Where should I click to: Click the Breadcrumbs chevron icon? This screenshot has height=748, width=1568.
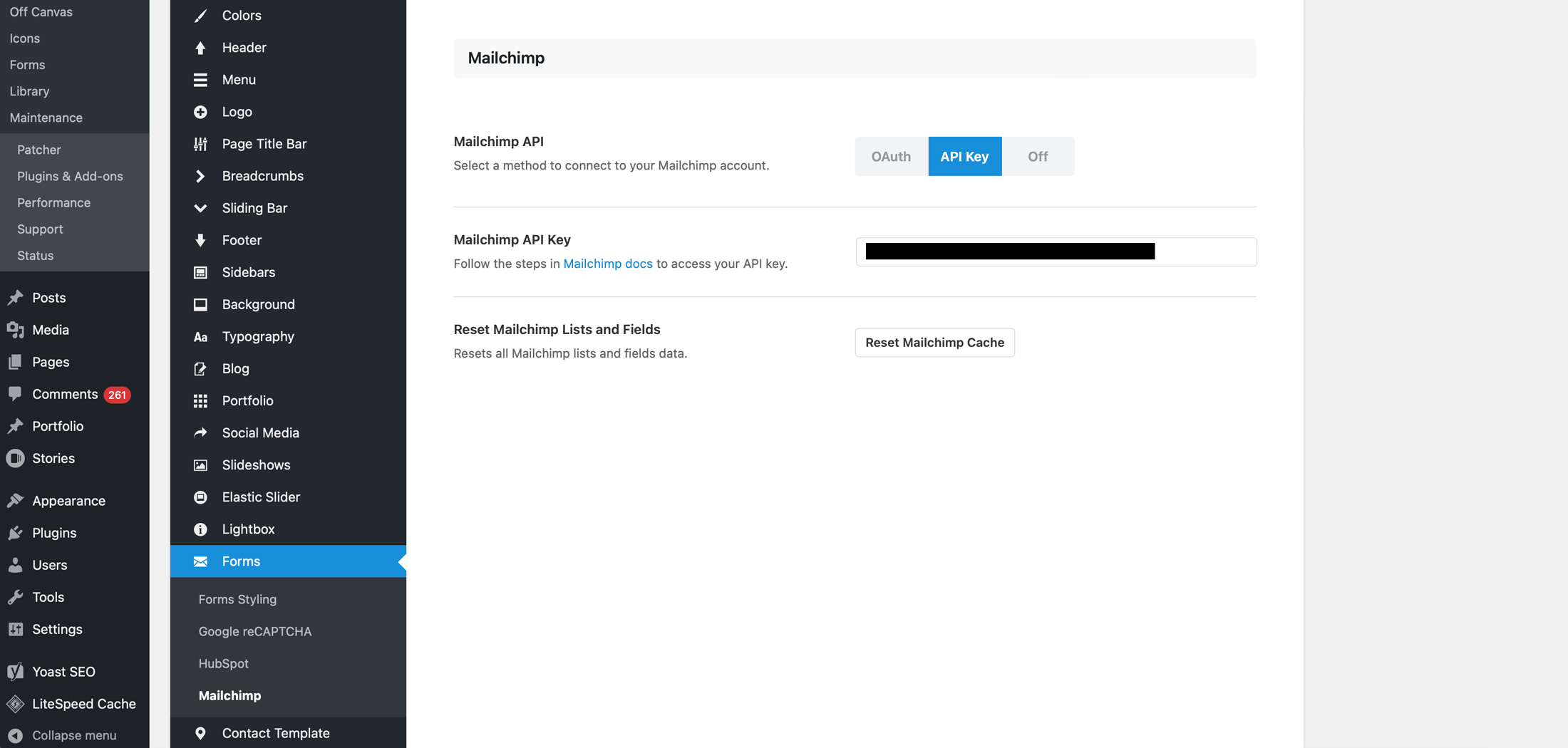pos(200,176)
